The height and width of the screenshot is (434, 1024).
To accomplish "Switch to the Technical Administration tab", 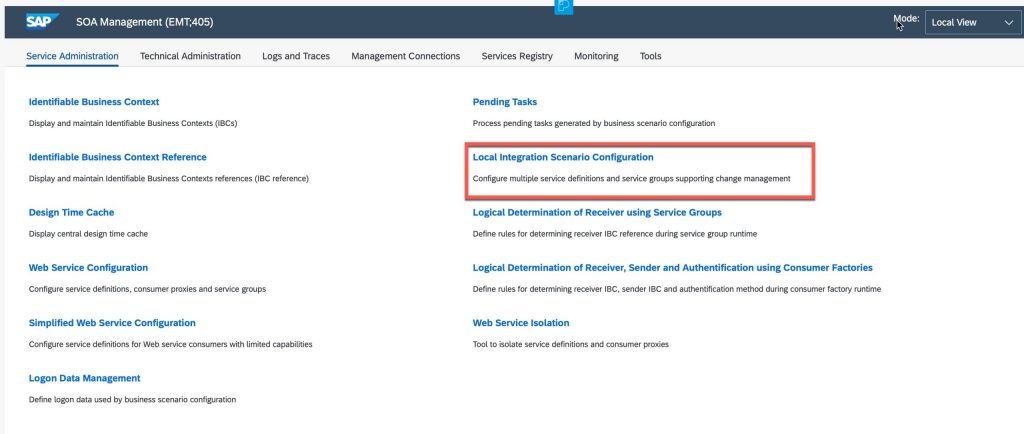I will coord(190,56).
